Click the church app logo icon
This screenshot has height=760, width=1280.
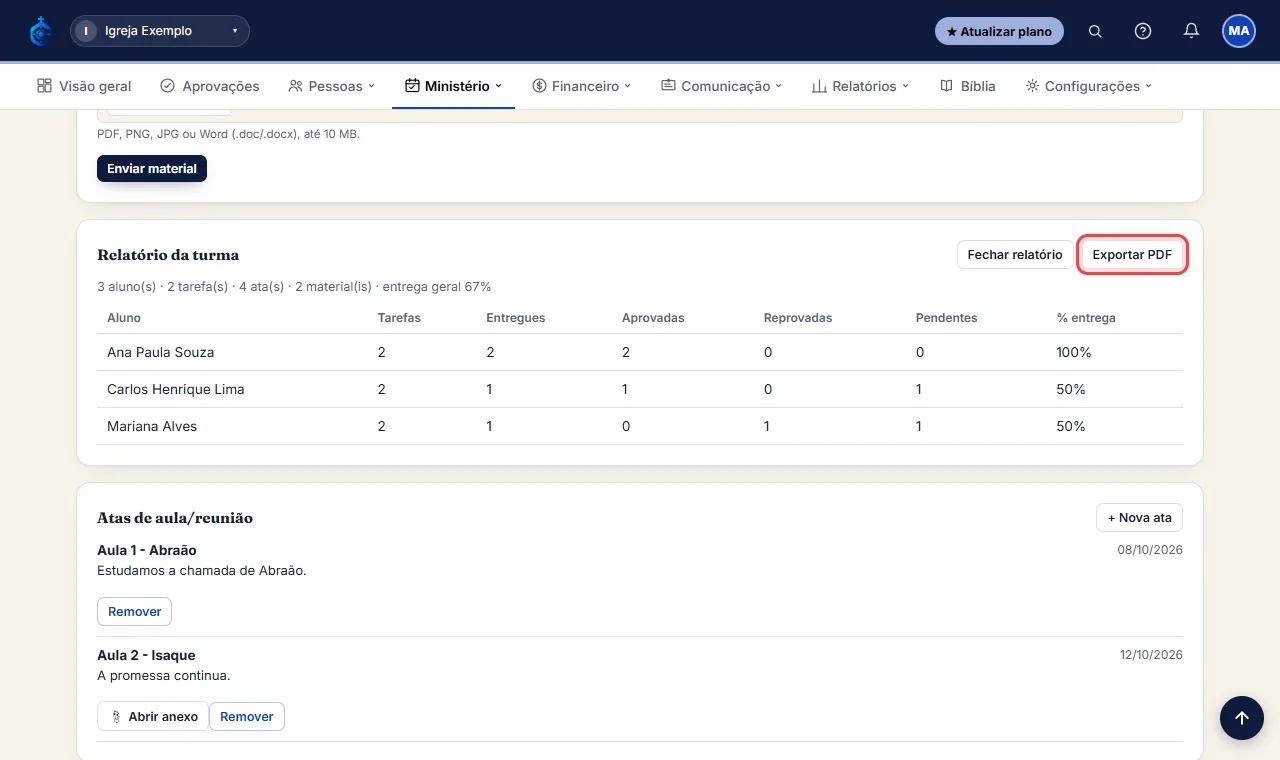point(40,31)
